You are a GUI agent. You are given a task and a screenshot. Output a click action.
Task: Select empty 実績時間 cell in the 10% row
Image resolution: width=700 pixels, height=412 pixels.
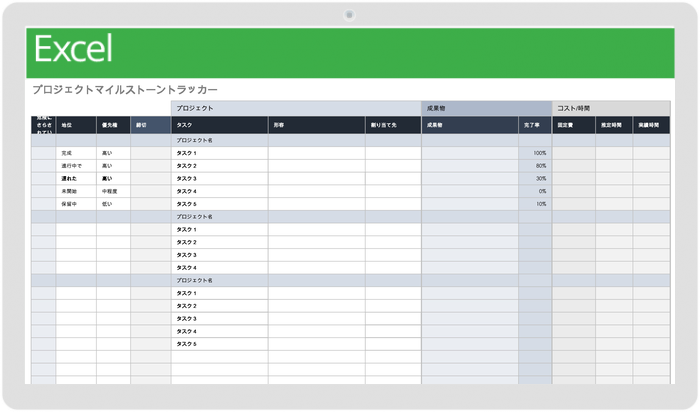click(651, 204)
